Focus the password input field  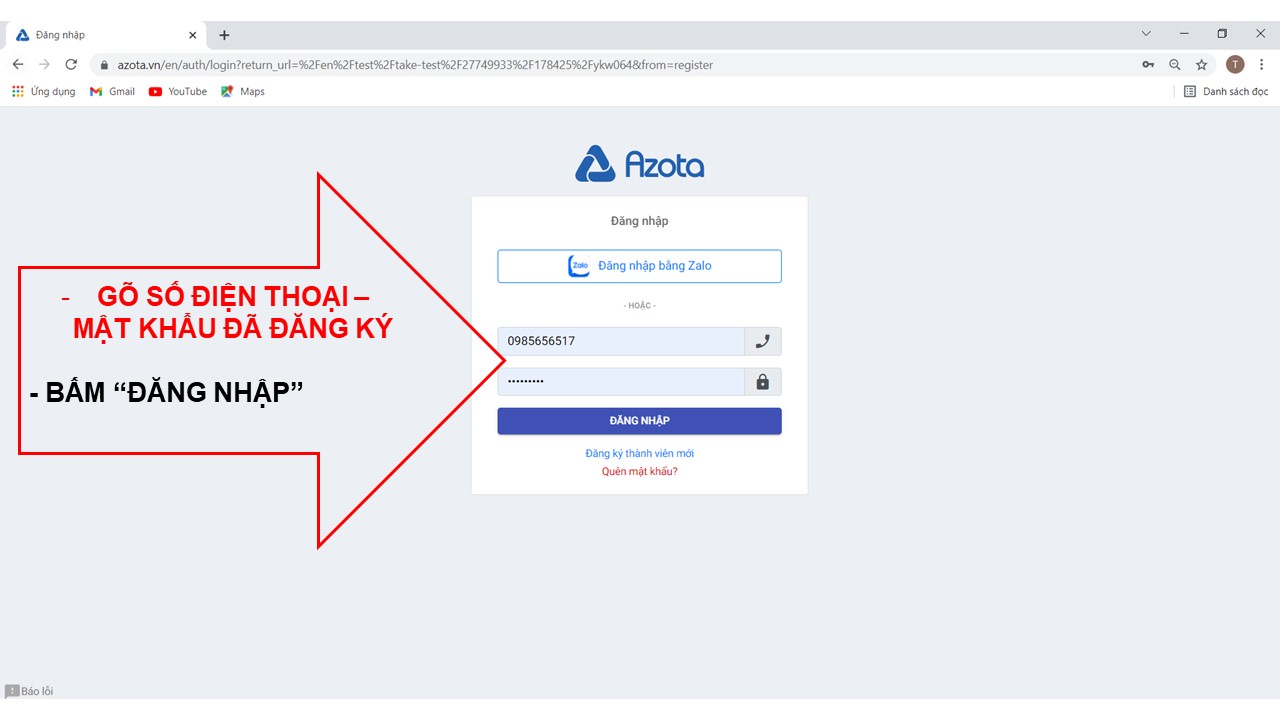(621, 382)
